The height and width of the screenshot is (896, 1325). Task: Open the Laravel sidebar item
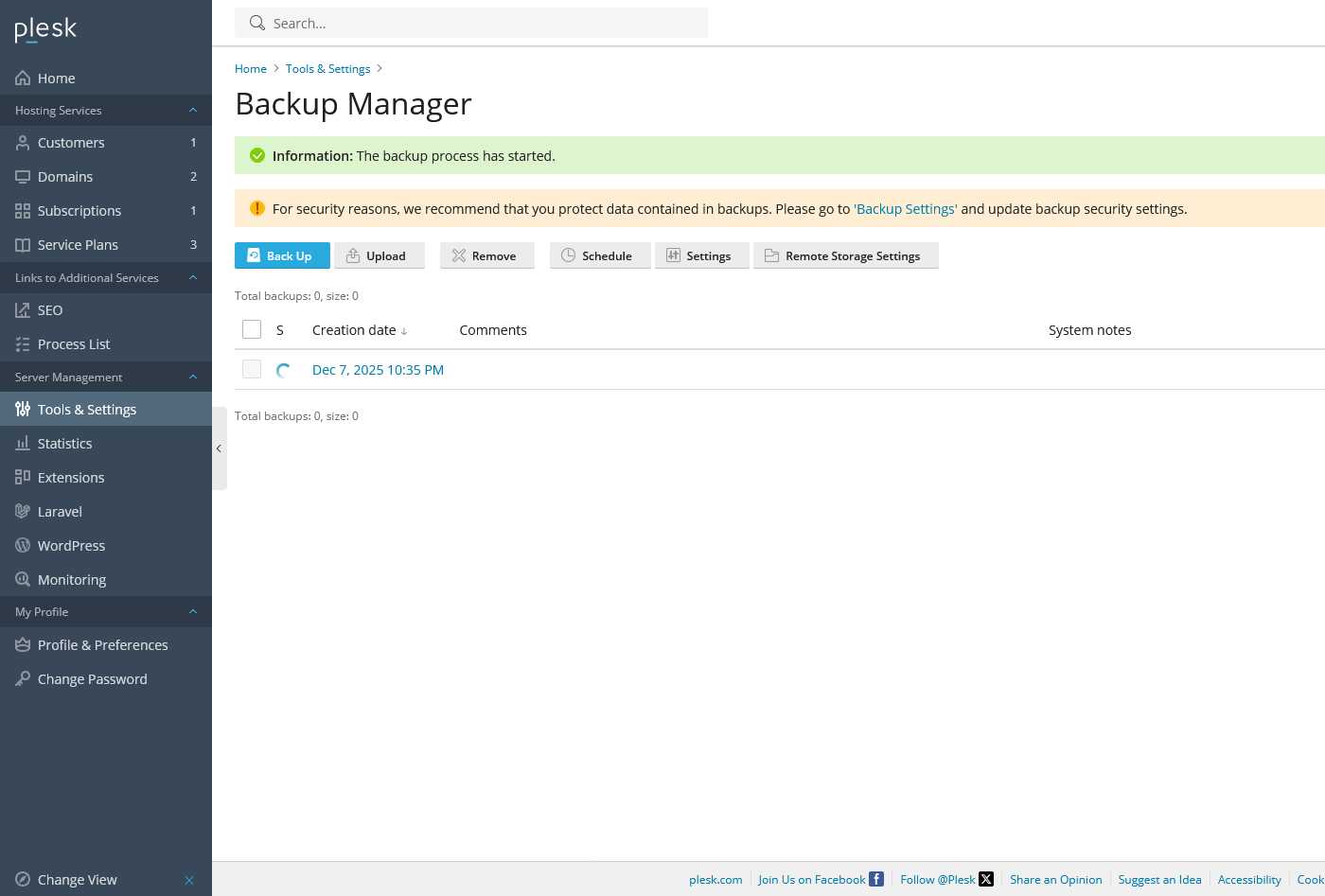(60, 512)
